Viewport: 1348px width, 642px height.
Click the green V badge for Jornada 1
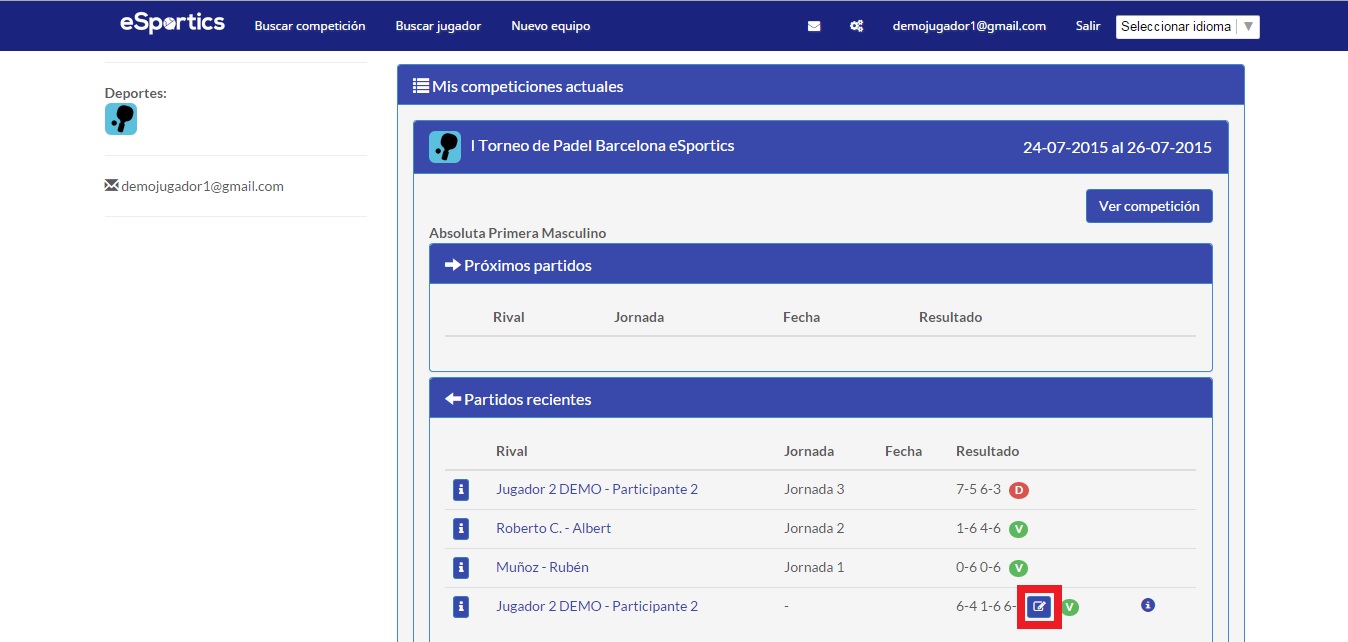[1019, 568]
